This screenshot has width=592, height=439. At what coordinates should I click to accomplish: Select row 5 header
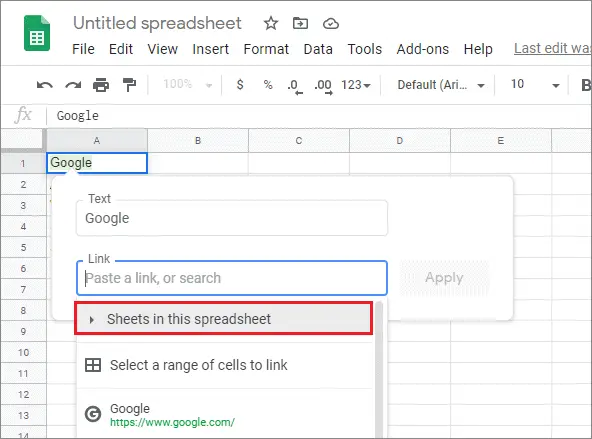point(23,247)
